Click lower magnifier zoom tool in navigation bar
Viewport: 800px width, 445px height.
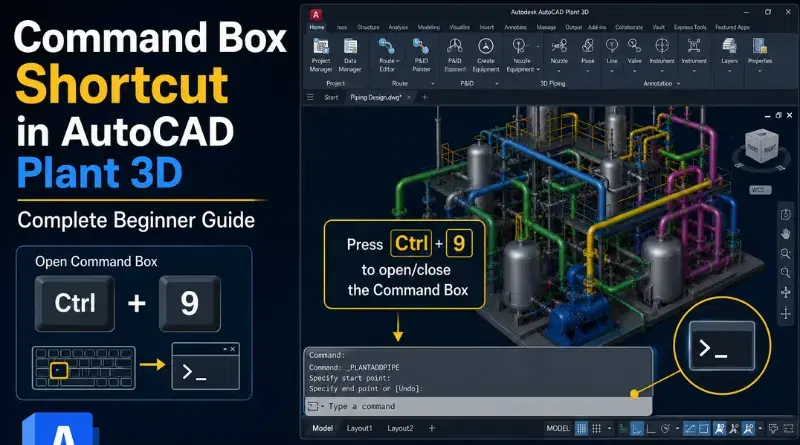point(786,273)
